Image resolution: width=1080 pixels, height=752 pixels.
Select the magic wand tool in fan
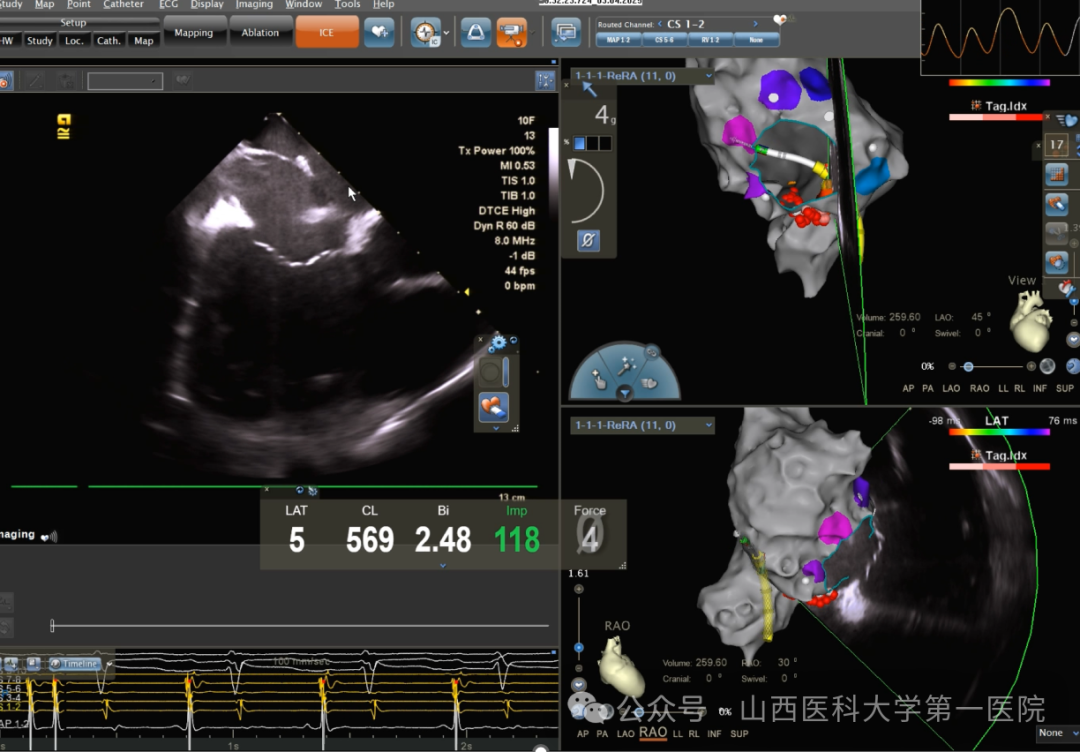tap(625, 366)
